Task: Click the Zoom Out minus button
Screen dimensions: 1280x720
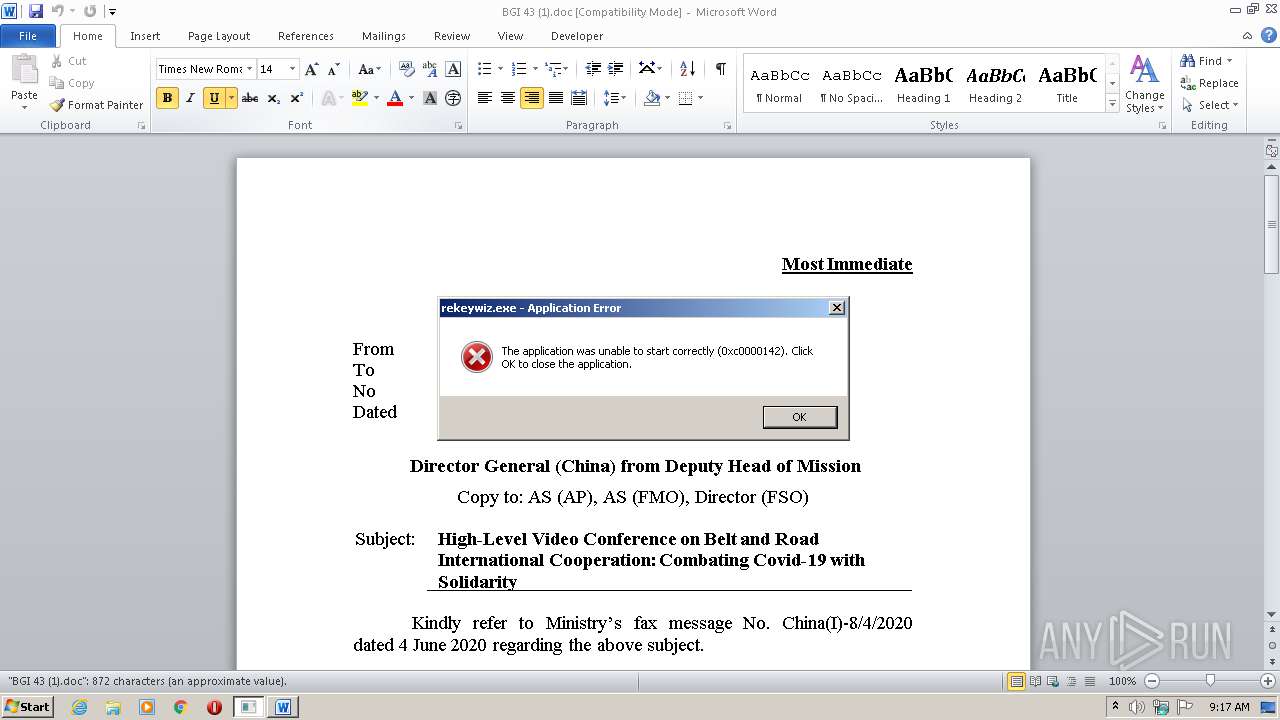Action: (1151, 681)
